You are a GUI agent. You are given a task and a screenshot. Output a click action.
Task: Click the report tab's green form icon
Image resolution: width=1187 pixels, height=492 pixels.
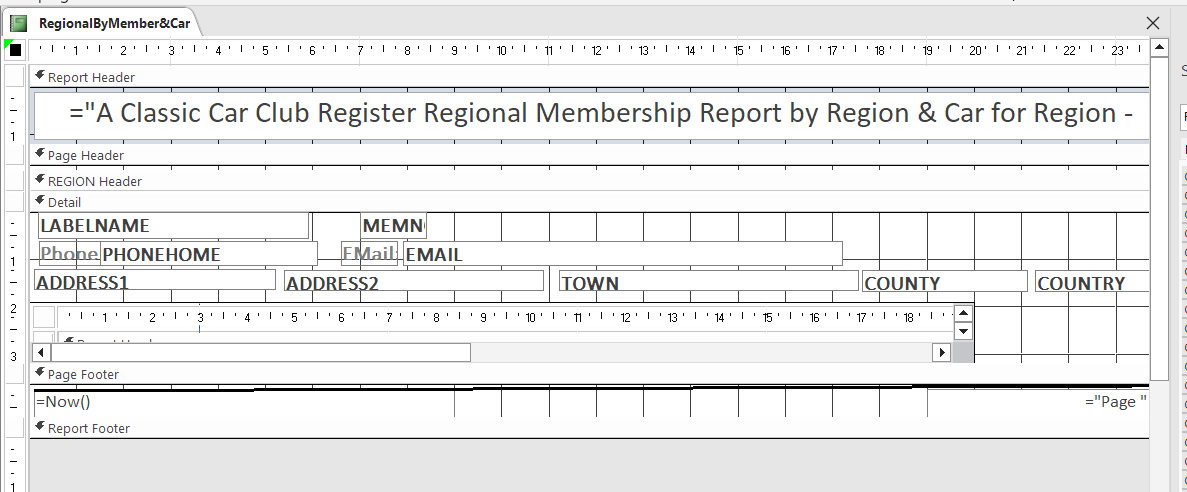(19, 23)
